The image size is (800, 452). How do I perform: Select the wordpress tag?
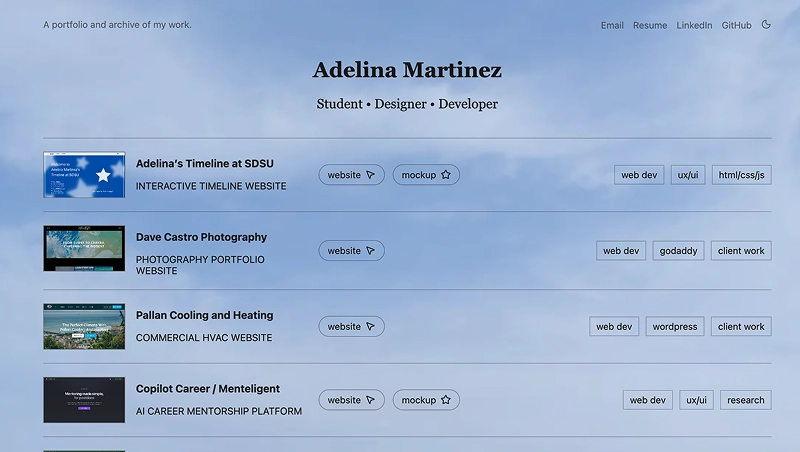pyautogui.click(x=674, y=327)
